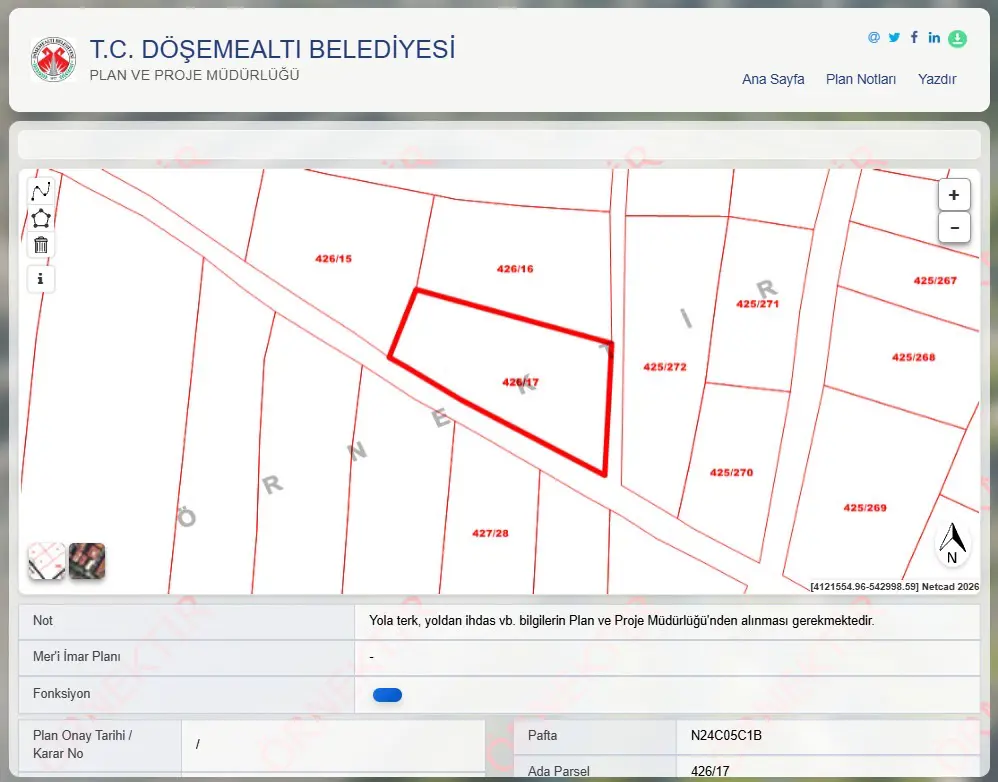The height and width of the screenshot is (782, 998).
Task: Click the PLAN VE PROJE MÜDÜRLÜĞÜ subtitle
Action: (194, 75)
